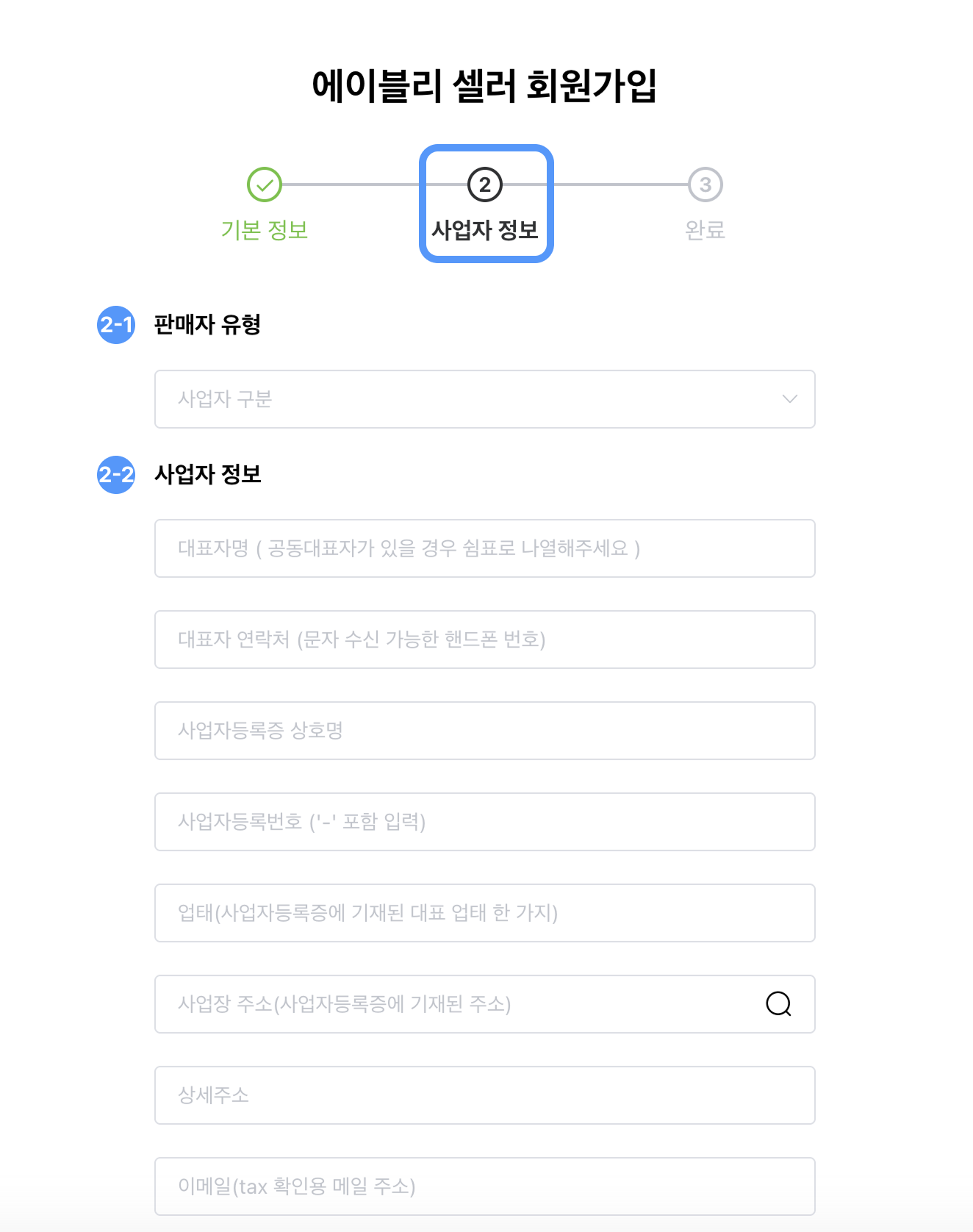Click the blue 2-2 section badge

point(115,475)
